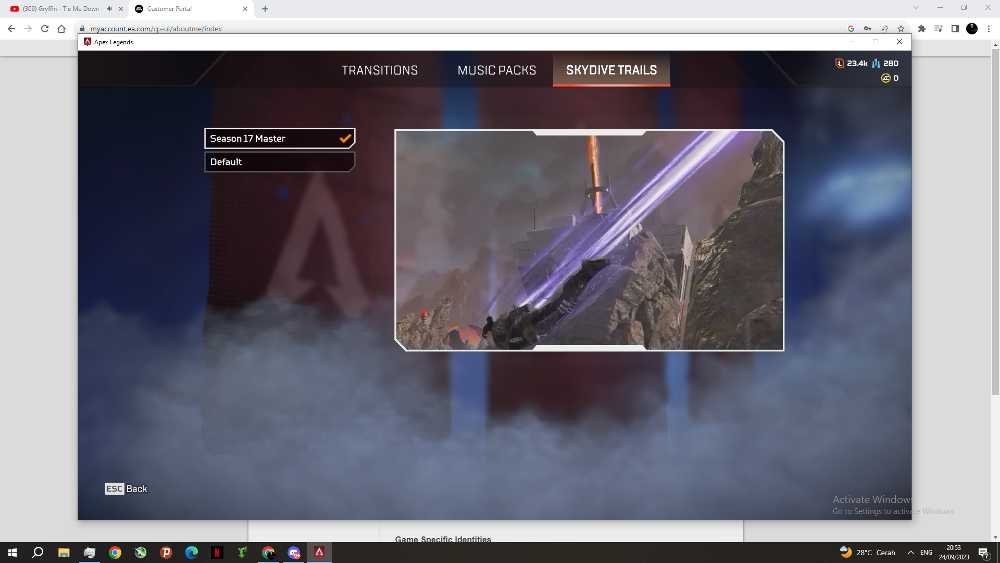The width and height of the screenshot is (1000, 563).
Task: Show hidden system tray icons
Action: (910, 553)
